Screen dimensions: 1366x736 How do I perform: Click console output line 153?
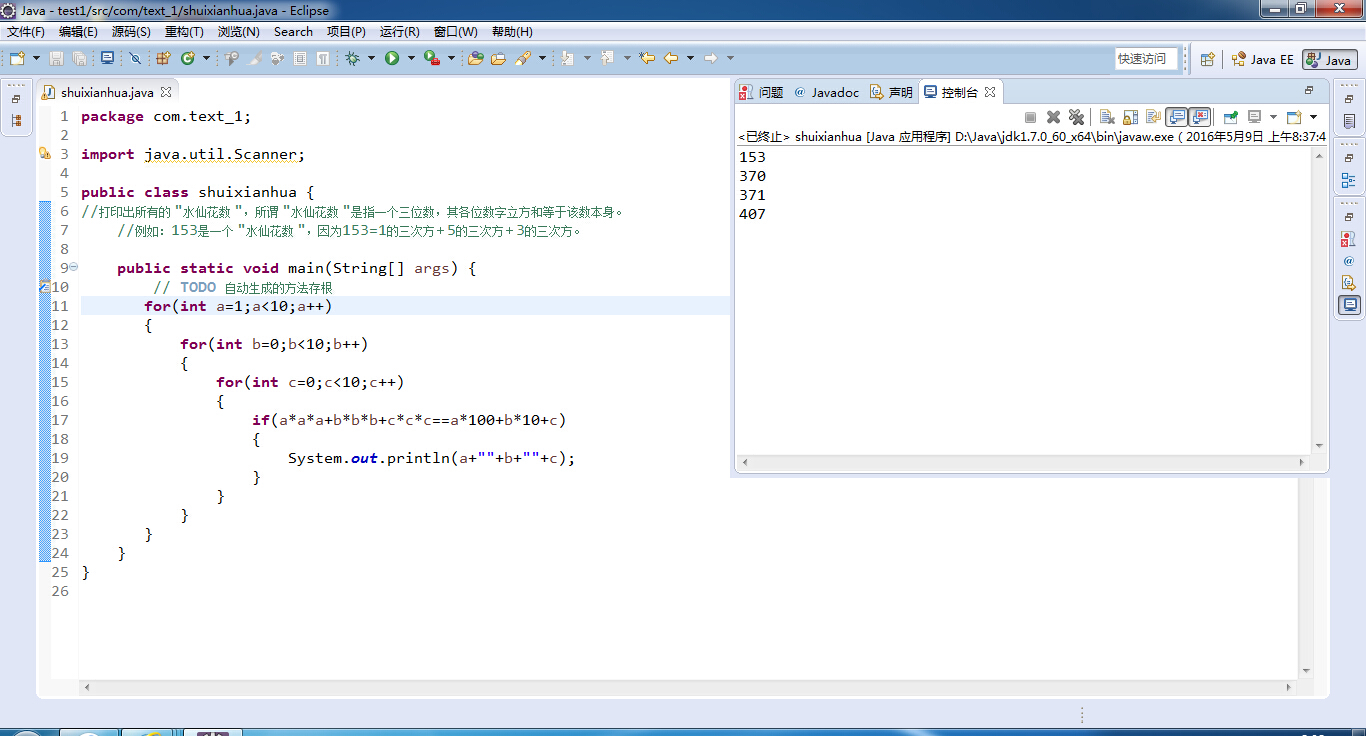[752, 157]
